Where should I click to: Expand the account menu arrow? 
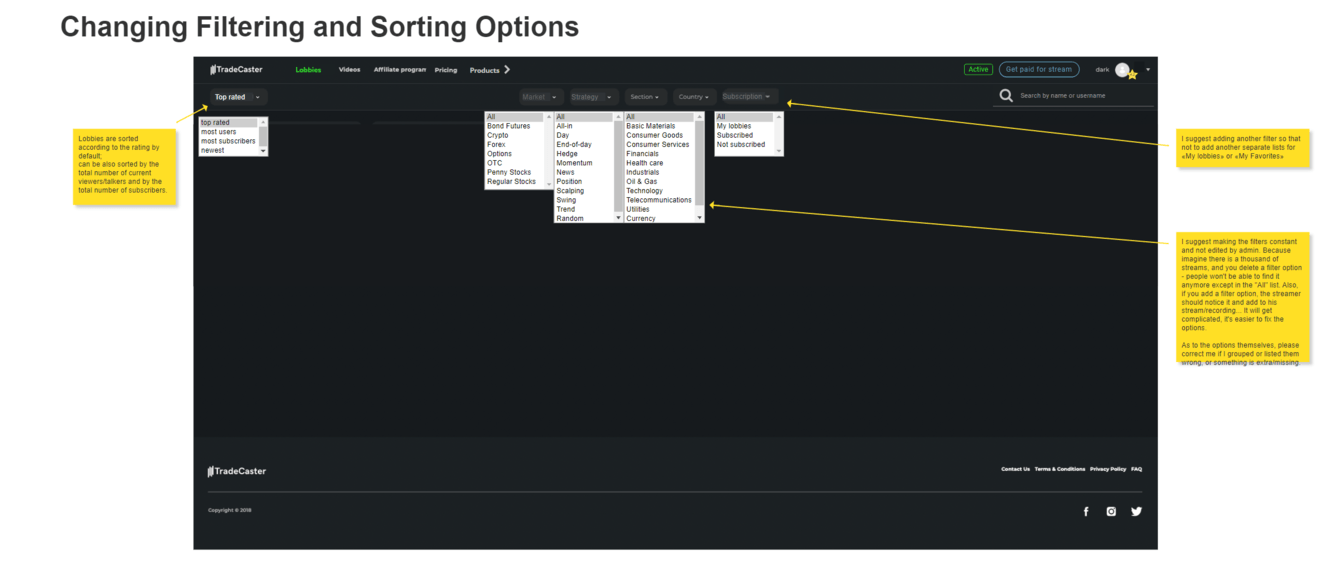click(1148, 70)
